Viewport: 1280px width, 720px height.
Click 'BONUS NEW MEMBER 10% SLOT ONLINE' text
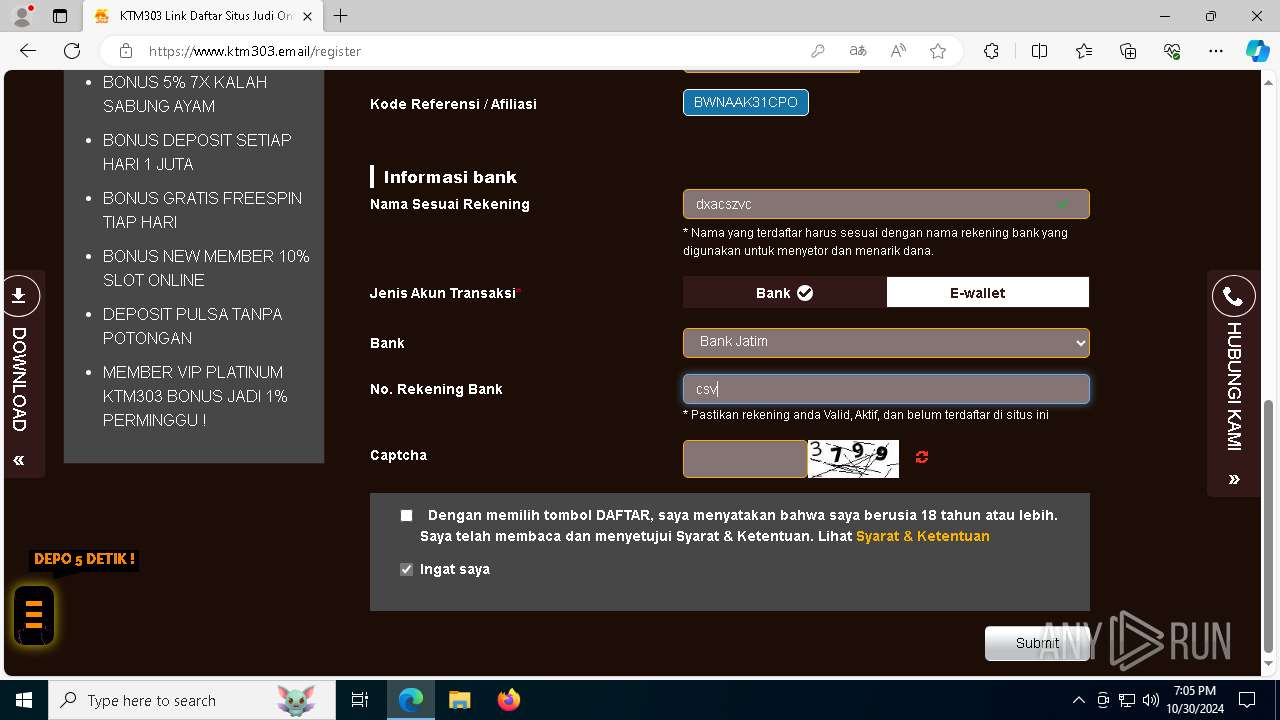coord(206,268)
